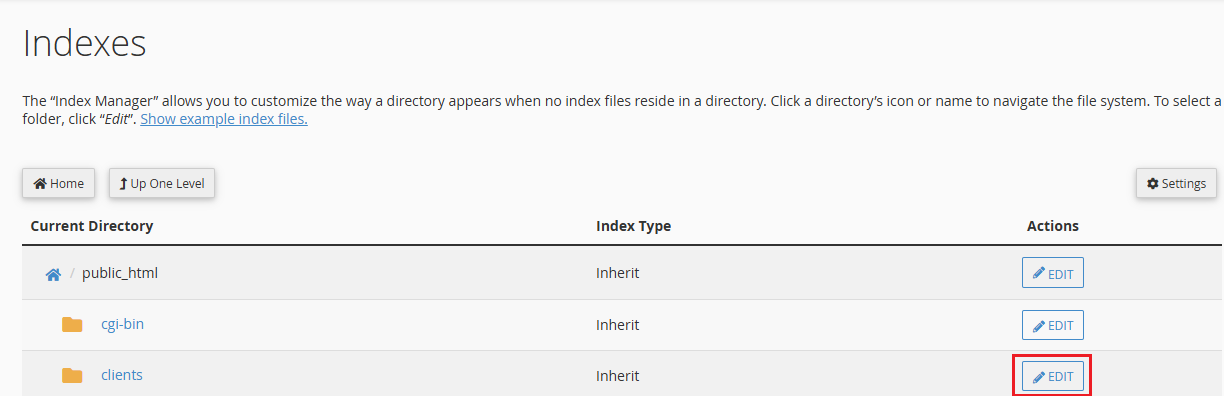Click the gear icon on Settings
Image resolution: width=1224 pixels, height=396 pixels.
1153,184
